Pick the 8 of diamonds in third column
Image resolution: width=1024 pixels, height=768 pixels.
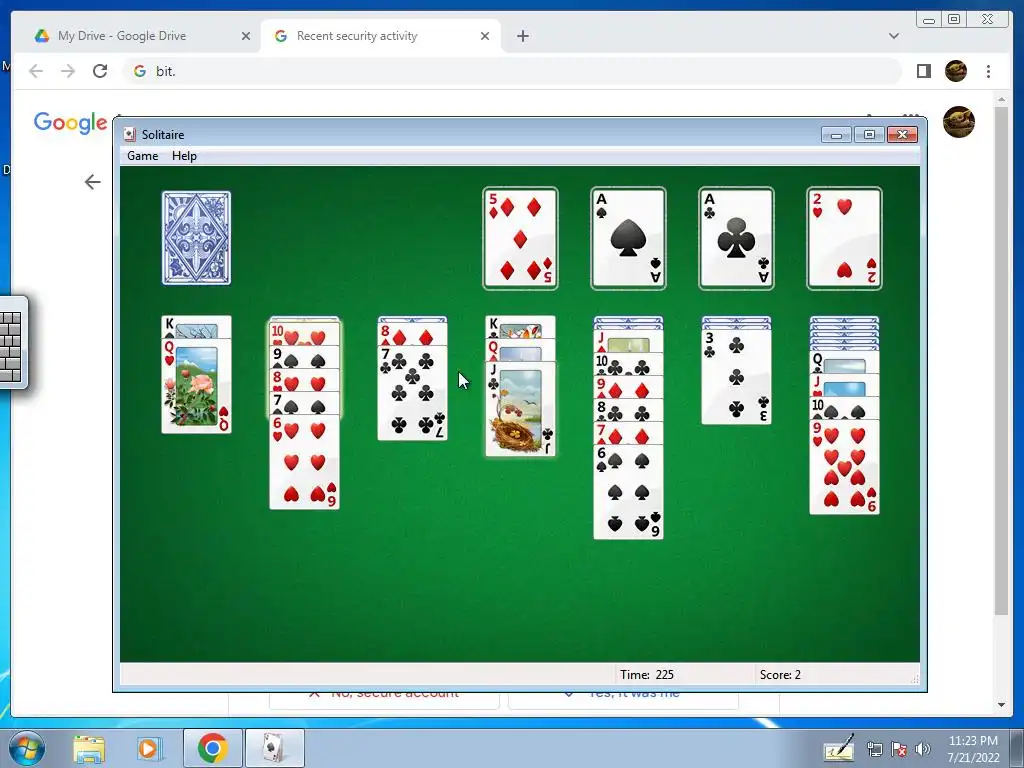point(413,335)
